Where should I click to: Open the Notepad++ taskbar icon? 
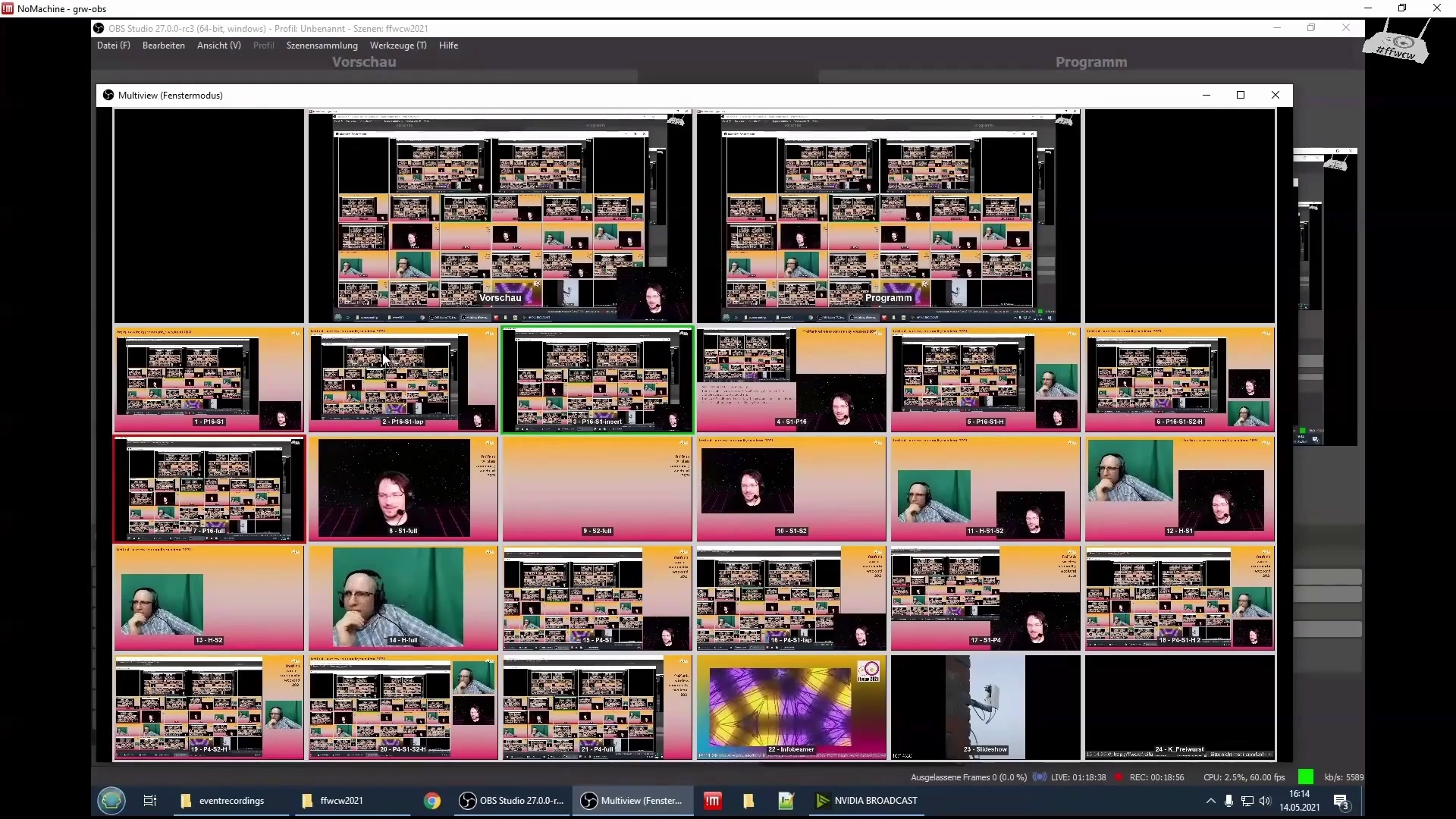[786, 801]
